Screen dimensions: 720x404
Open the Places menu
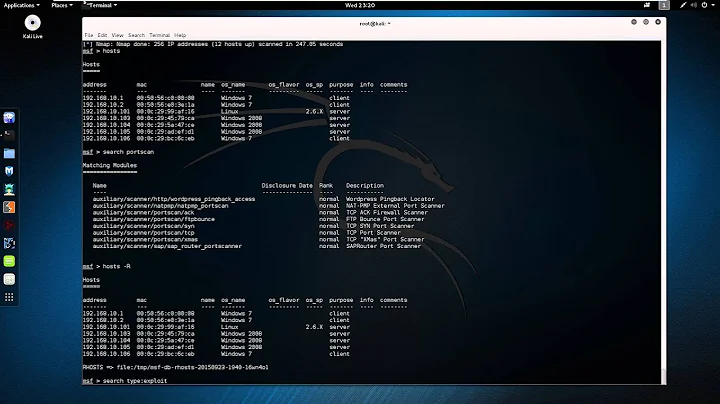[62, 5]
